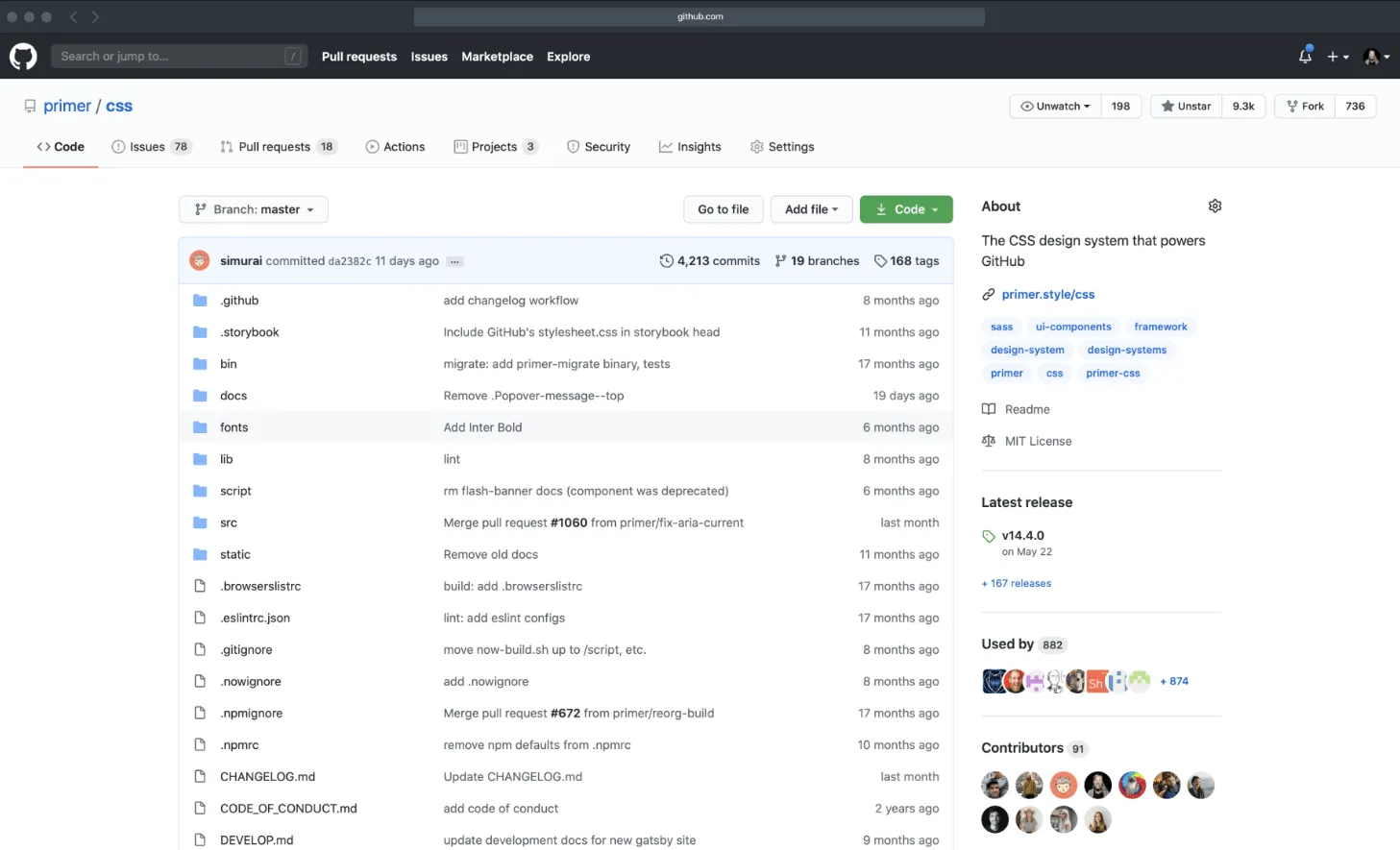
Task: Click the .browserslistrc file icon
Action: (200, 586)
